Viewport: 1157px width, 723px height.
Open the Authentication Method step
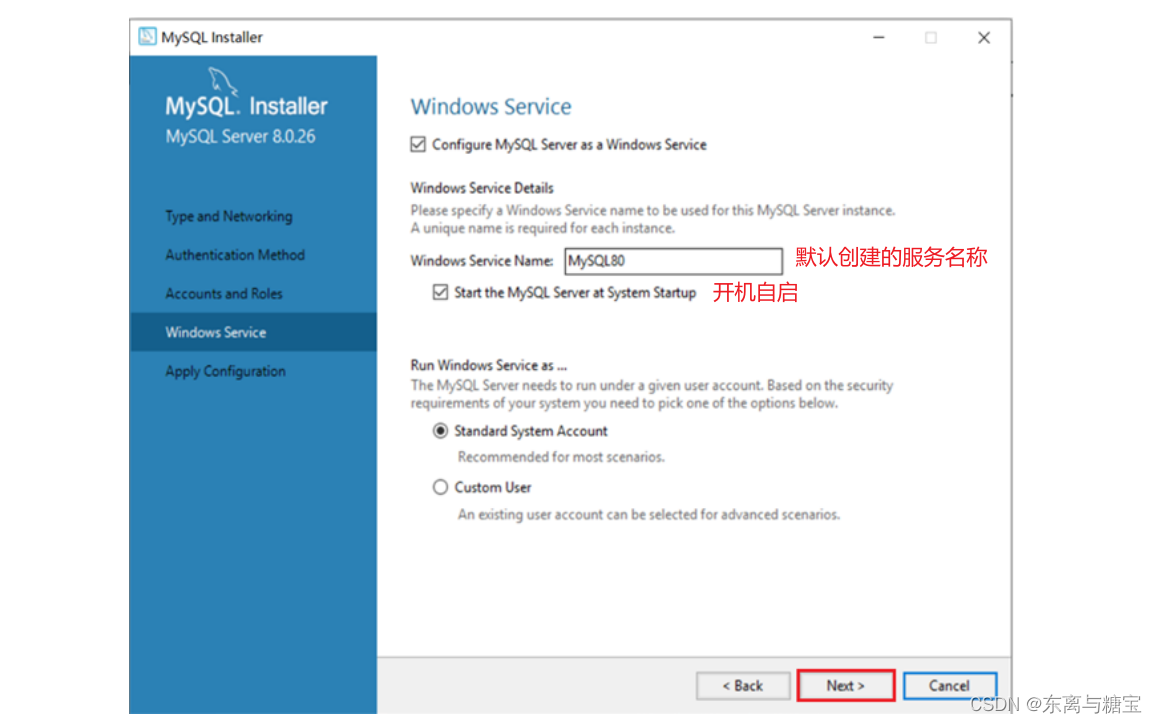(x=235, y=255)
